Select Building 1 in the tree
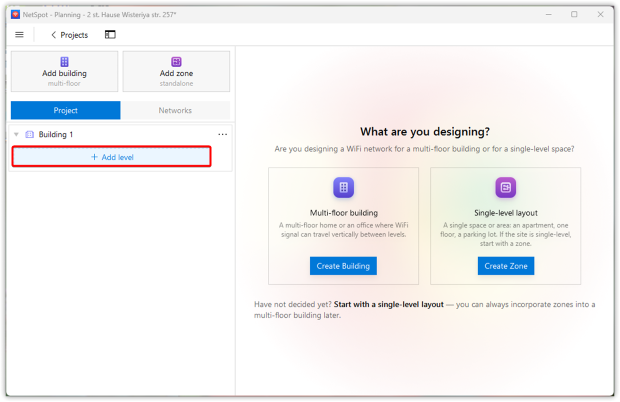This screenshot has height=402, width=620. click(56, 134)
